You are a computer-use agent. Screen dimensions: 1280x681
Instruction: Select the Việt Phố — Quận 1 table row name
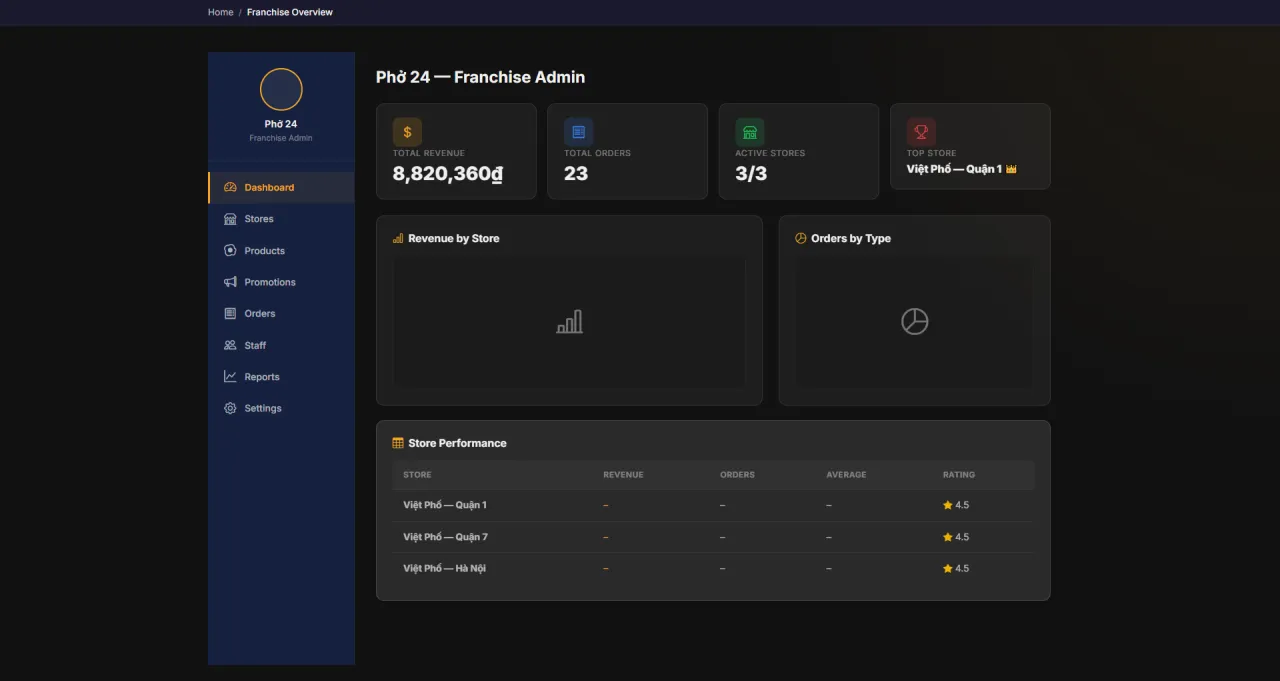pyautogui.click(x=445, y=505)
